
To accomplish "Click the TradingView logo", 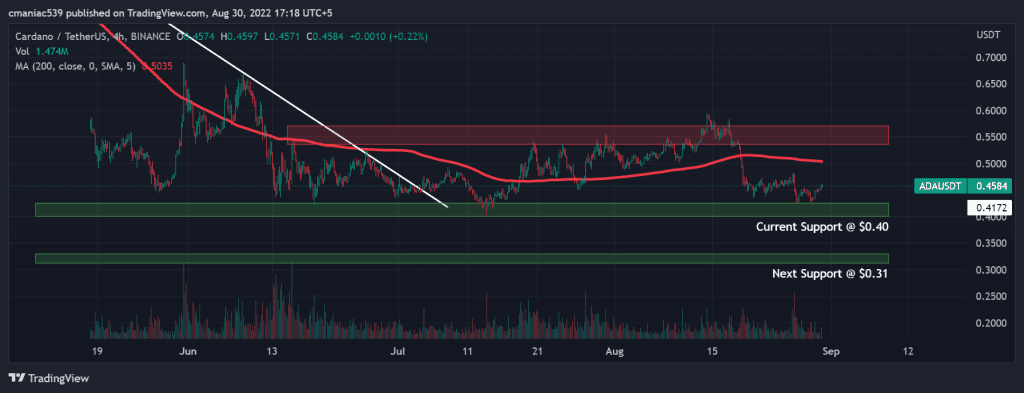I will (x=49, y=377).
